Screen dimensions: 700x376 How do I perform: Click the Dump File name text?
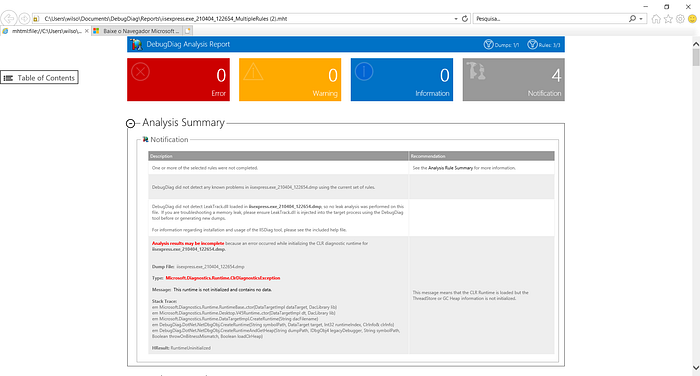tap(210, 267)
